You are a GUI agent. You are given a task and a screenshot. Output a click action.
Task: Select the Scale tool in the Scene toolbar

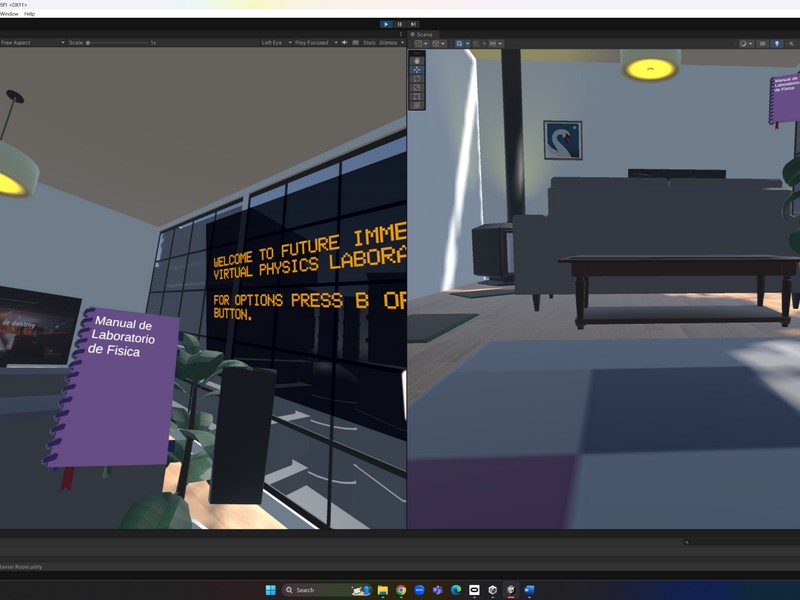click(416, 87)
